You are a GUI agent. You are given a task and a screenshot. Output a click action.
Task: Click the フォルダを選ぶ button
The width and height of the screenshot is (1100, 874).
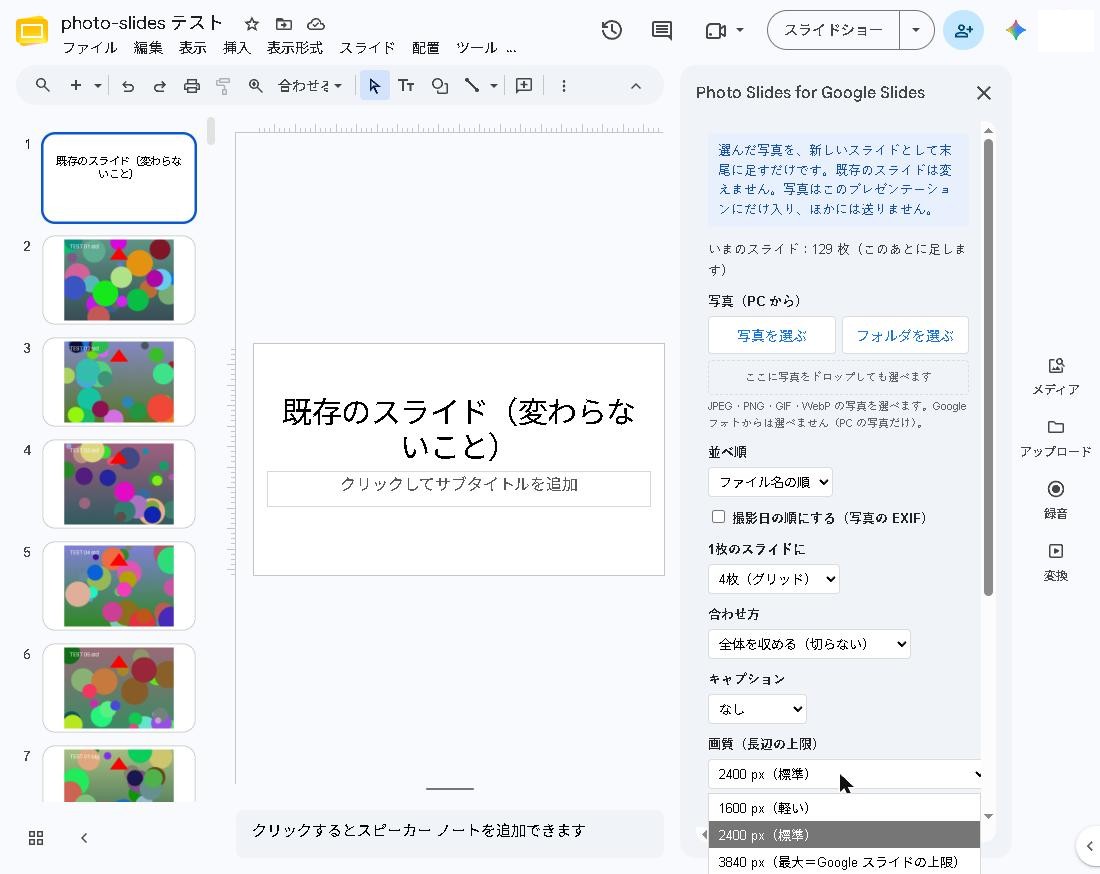(x=905, y=335)
